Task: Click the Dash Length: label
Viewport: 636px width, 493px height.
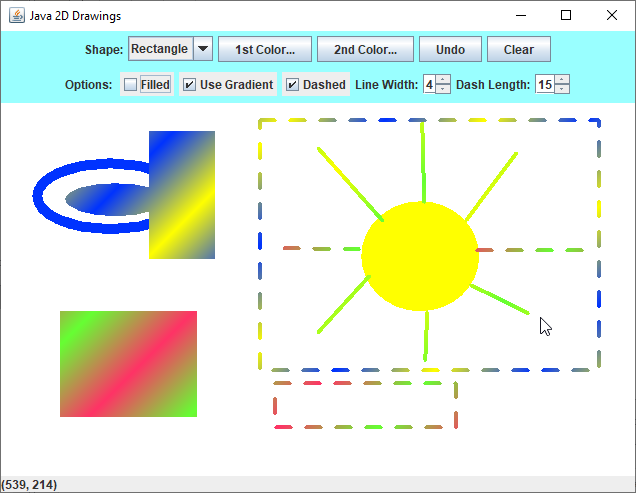Action: [493, 84]
